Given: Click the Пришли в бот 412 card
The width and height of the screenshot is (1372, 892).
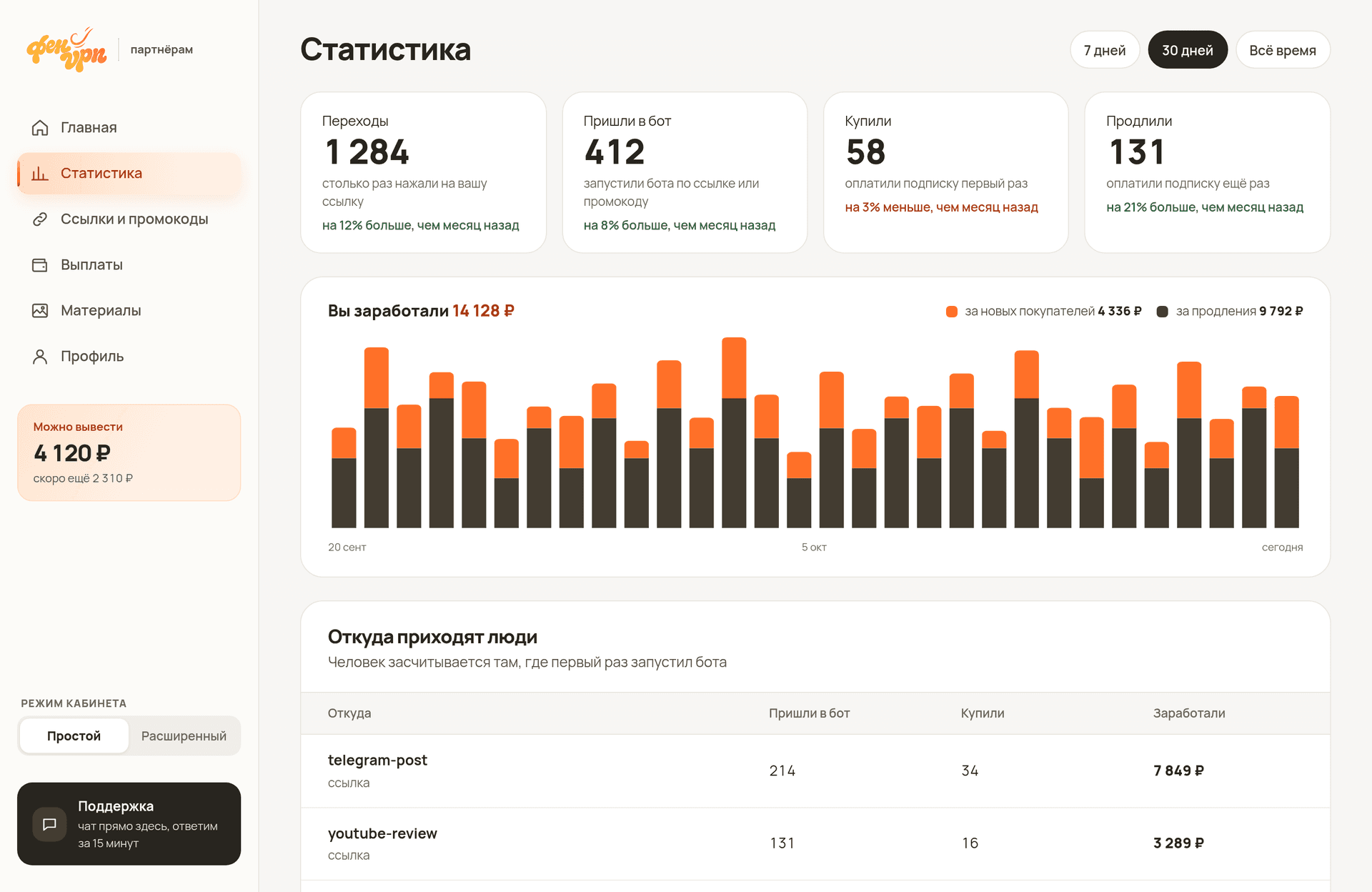Looking at the screenshot, I should point(685,172).
